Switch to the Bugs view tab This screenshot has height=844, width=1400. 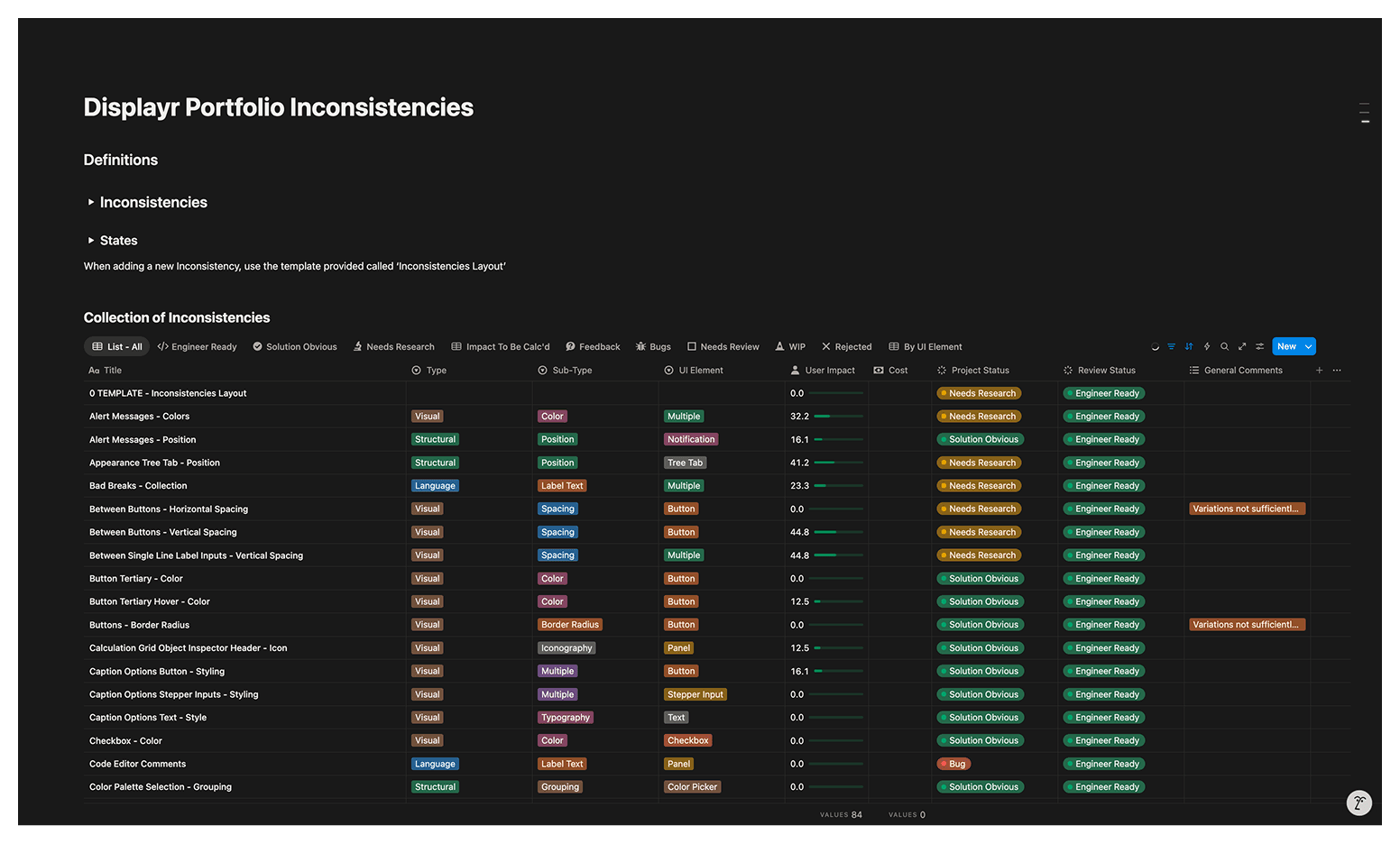pos(653,346)
